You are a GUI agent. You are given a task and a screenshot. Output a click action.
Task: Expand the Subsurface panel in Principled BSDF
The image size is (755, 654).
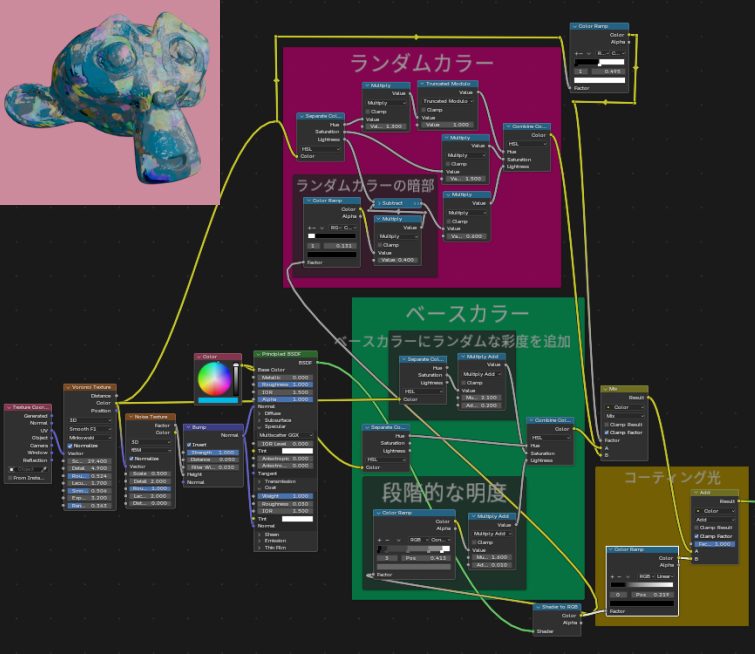(259, 419)
